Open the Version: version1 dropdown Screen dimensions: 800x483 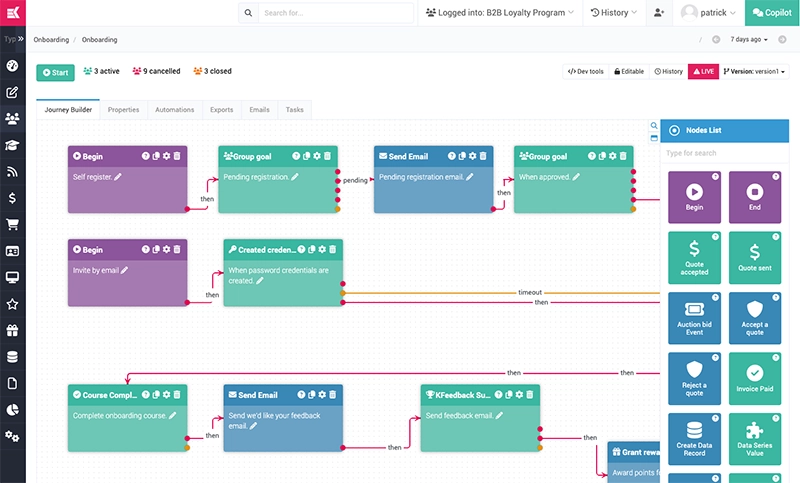point(754,72)
